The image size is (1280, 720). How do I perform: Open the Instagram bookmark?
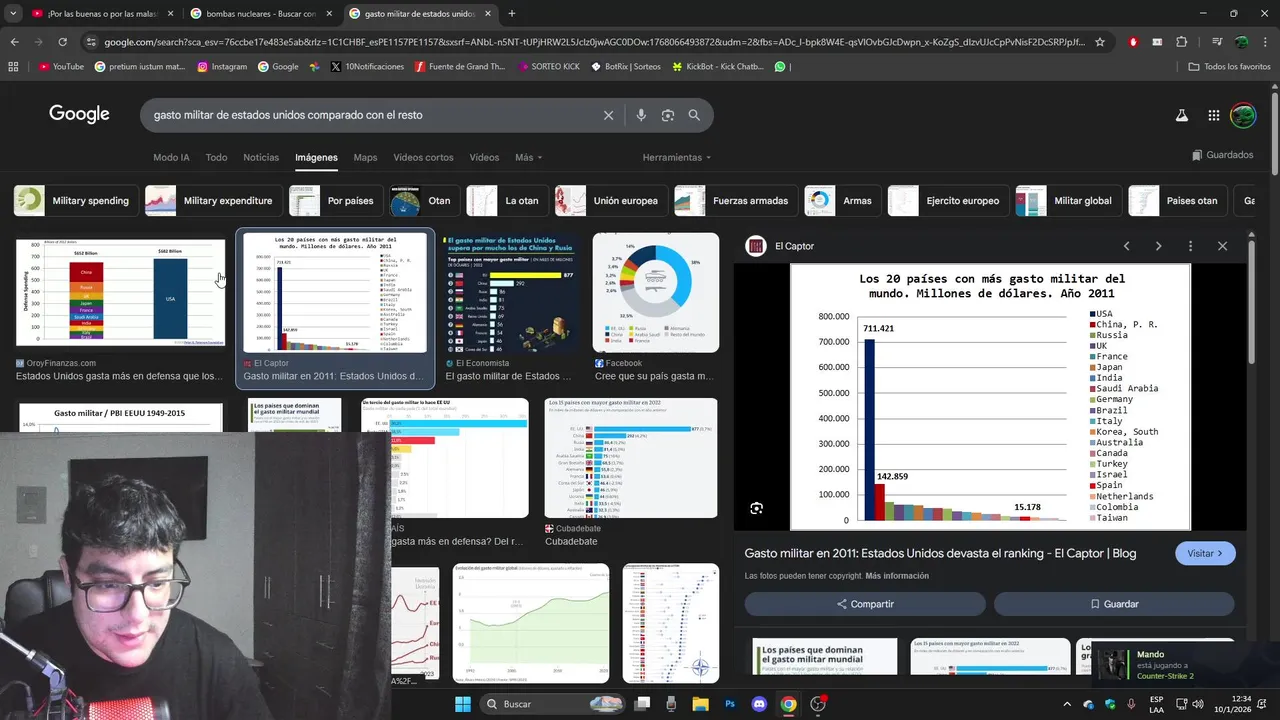222,67
